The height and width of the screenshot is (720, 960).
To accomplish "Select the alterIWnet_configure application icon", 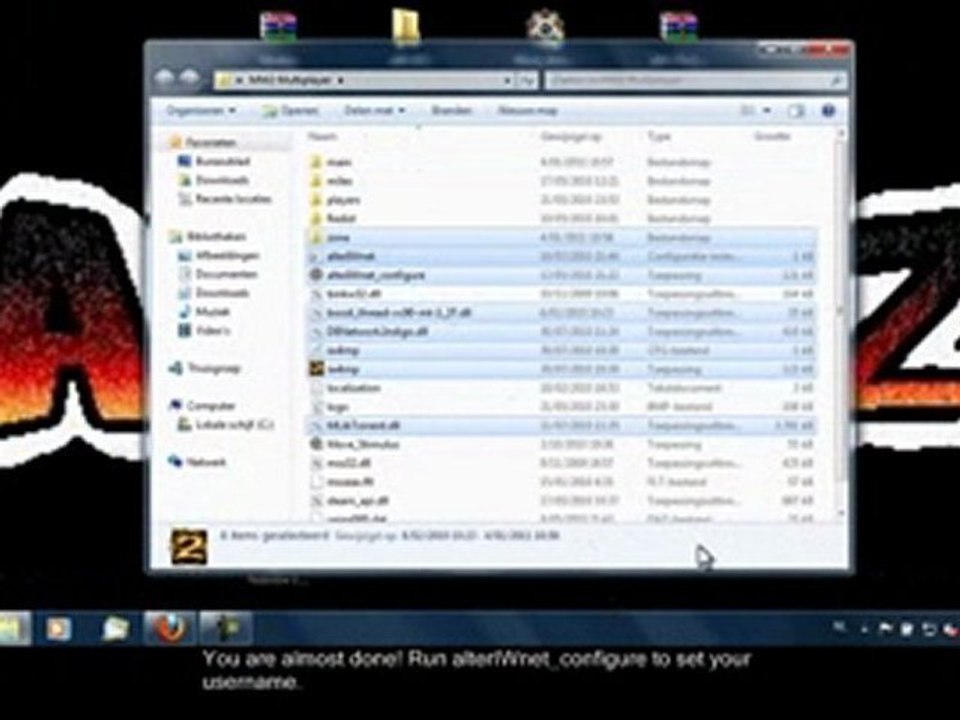I will [316, 275].
